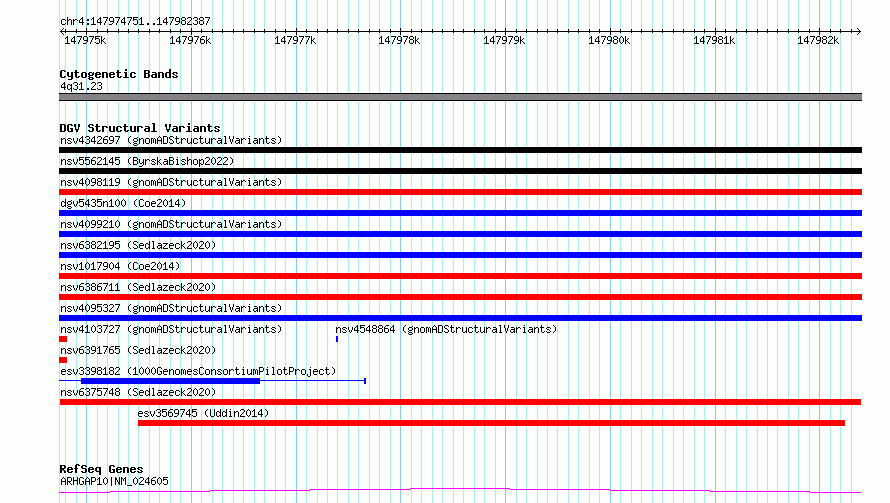
Task: Select variant label nsv4548864 (gnomADStructuralVariants)
Action: pyautogui.click(x=446, y=329)
